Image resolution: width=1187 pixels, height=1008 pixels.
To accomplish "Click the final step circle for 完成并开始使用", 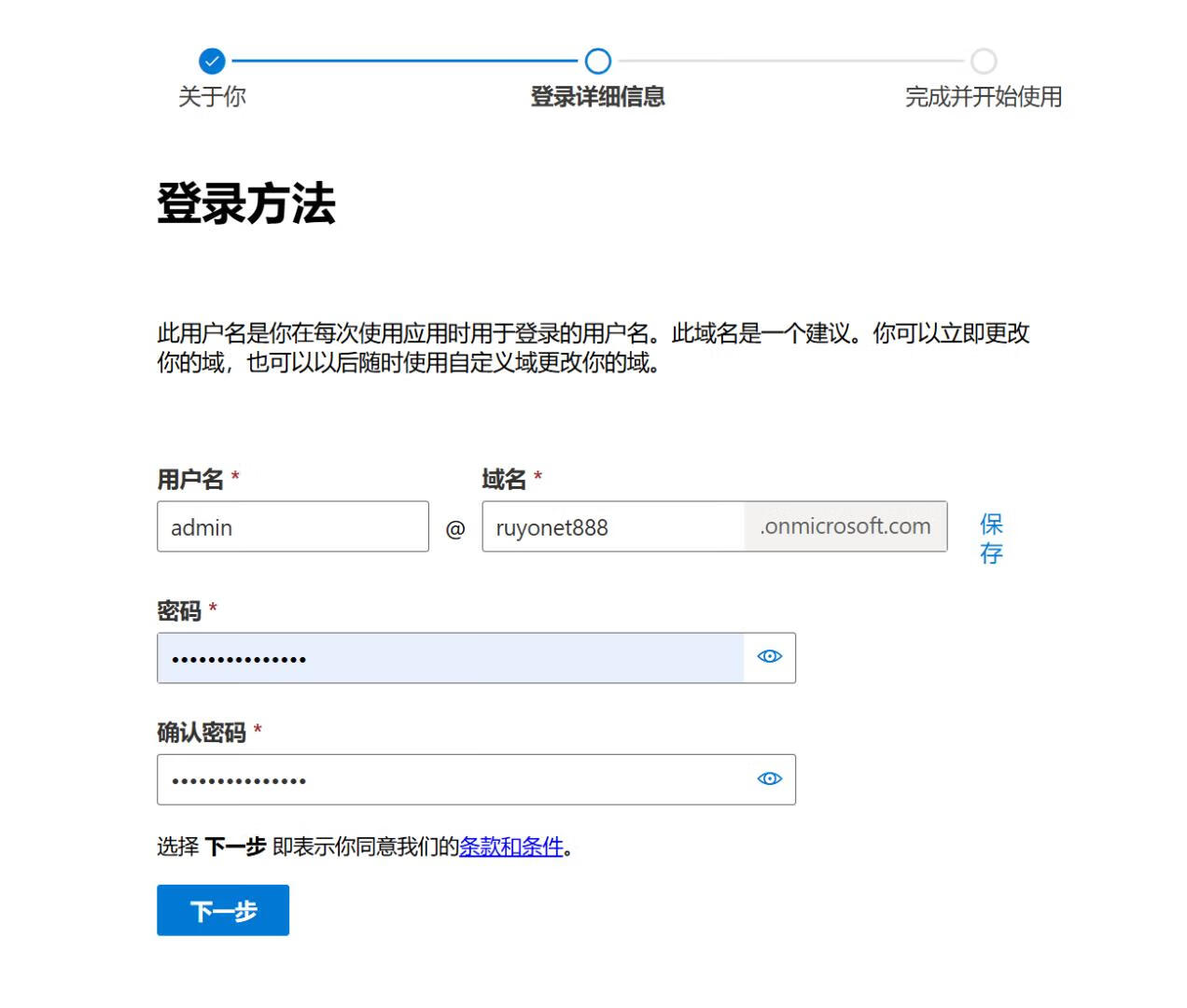I will coord(983,62).
